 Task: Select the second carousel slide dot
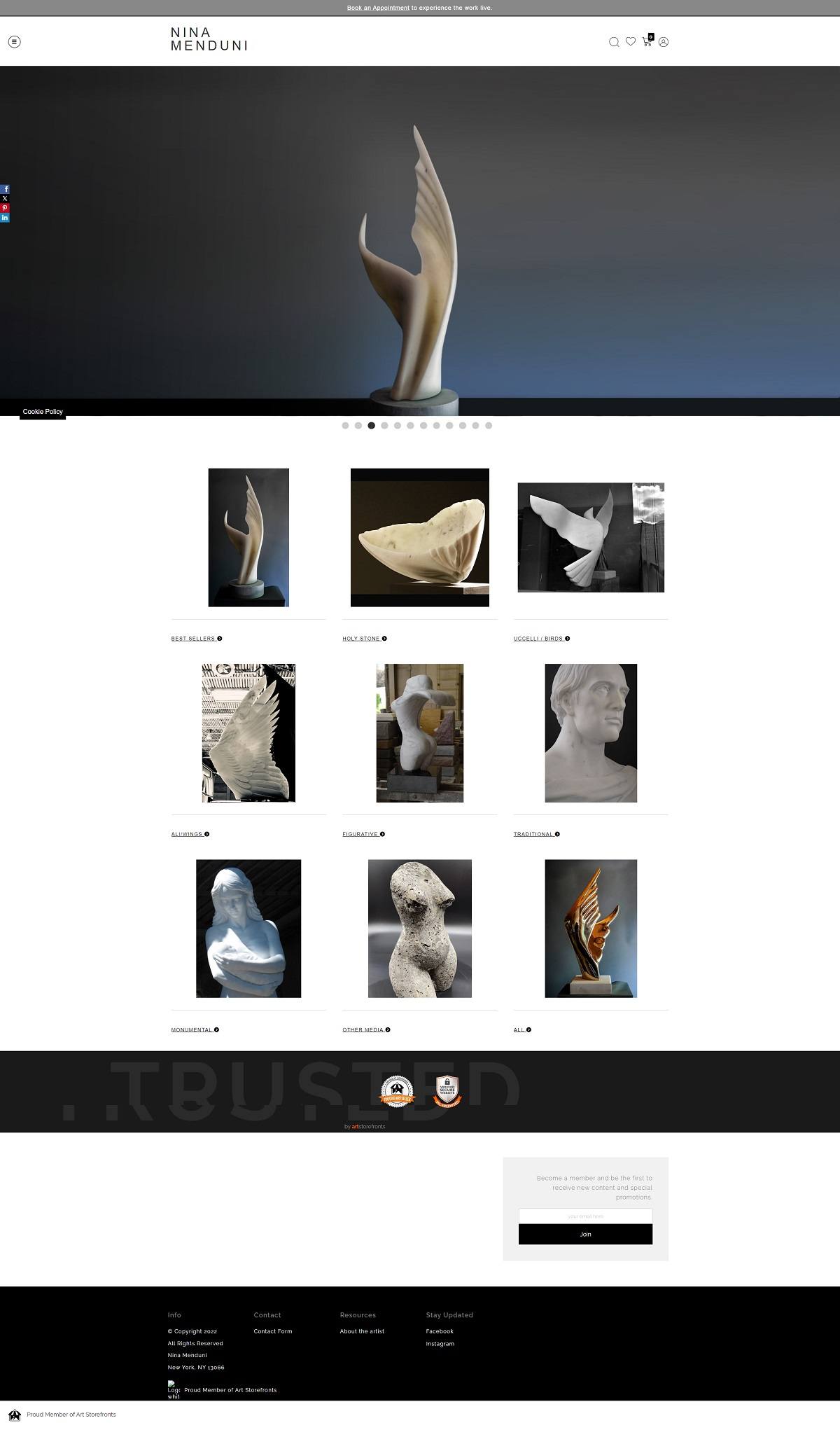coord(358,425)
